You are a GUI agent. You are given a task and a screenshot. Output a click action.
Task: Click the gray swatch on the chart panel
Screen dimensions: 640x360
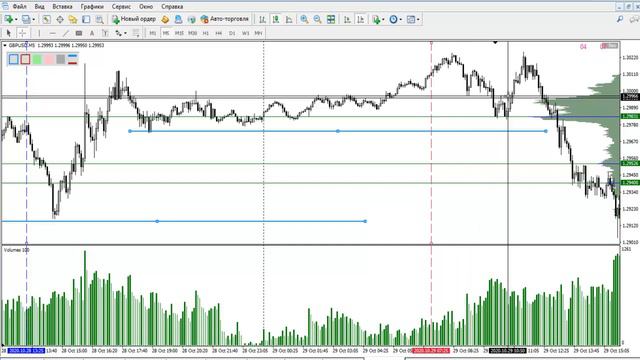click(x=61, y=59)
